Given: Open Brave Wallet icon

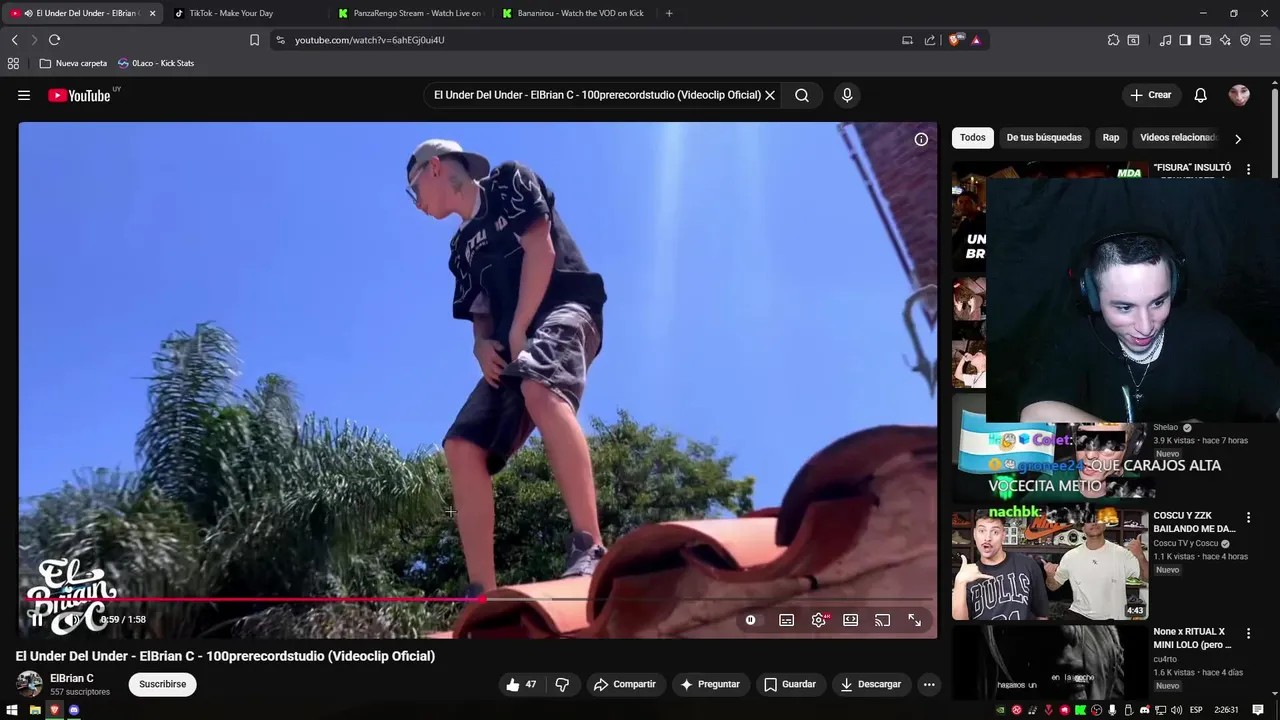Looking at the screenshot, I should (x=1205, y=40).
